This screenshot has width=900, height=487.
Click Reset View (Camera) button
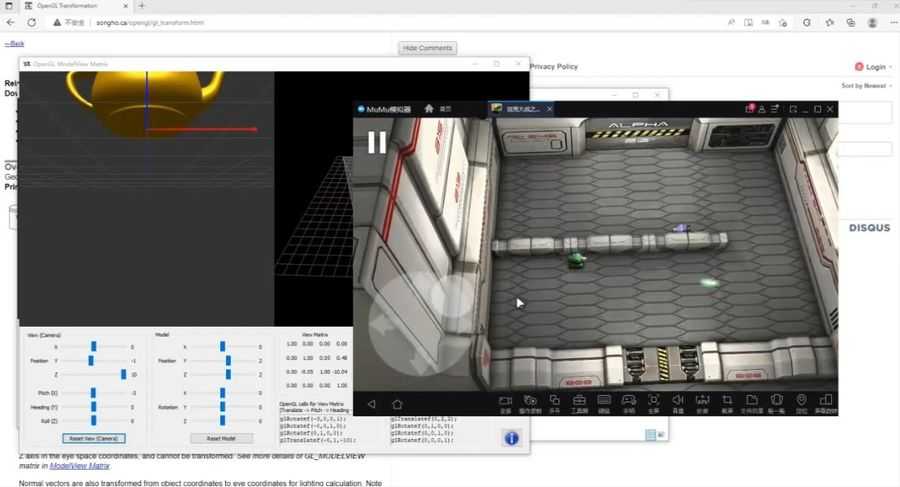point(94,438)
